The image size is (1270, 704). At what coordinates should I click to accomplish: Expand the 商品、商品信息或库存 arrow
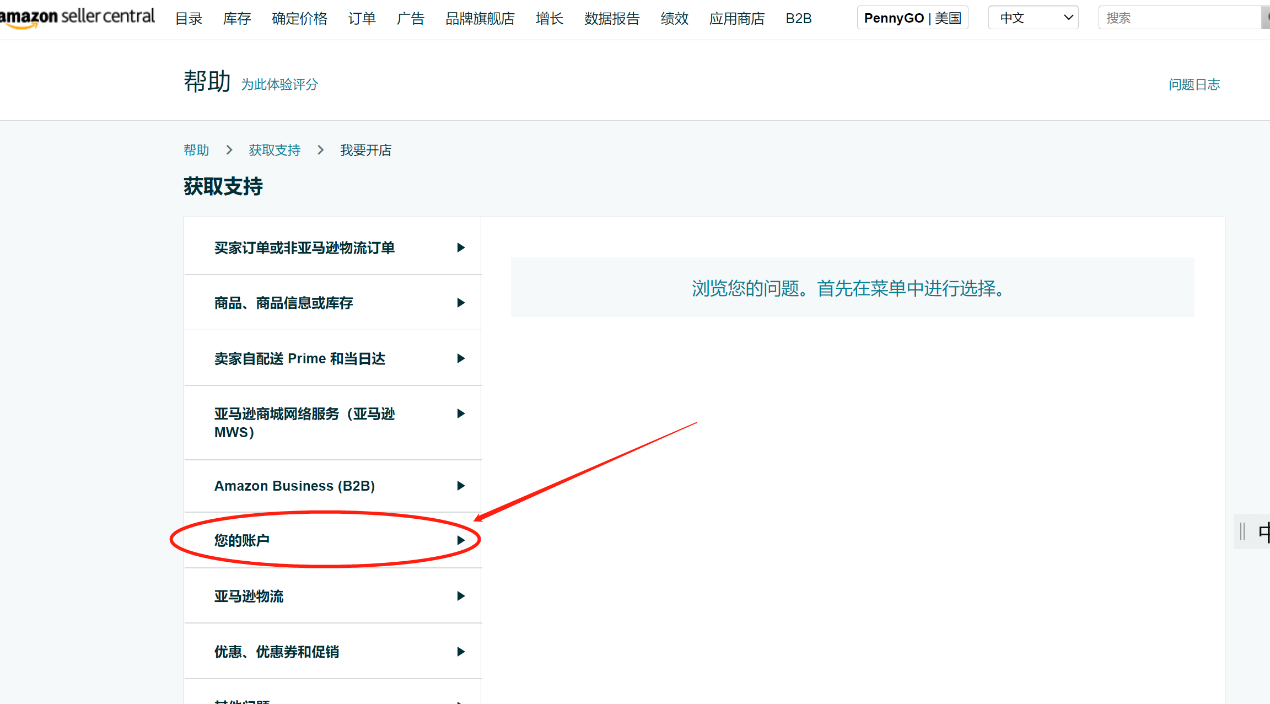click(x=461, y=302)
